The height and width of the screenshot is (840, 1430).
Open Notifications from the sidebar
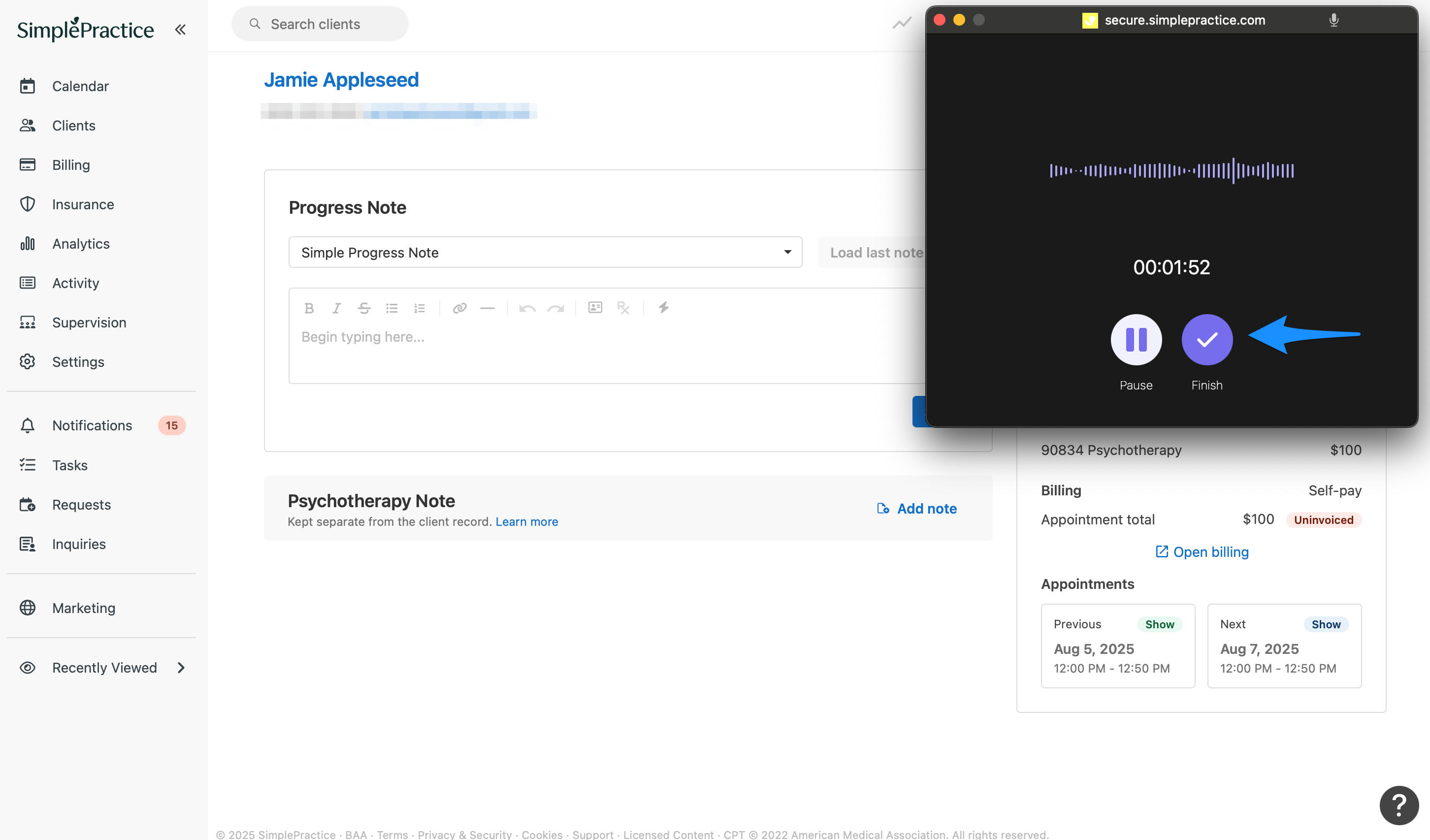(92, 425)
